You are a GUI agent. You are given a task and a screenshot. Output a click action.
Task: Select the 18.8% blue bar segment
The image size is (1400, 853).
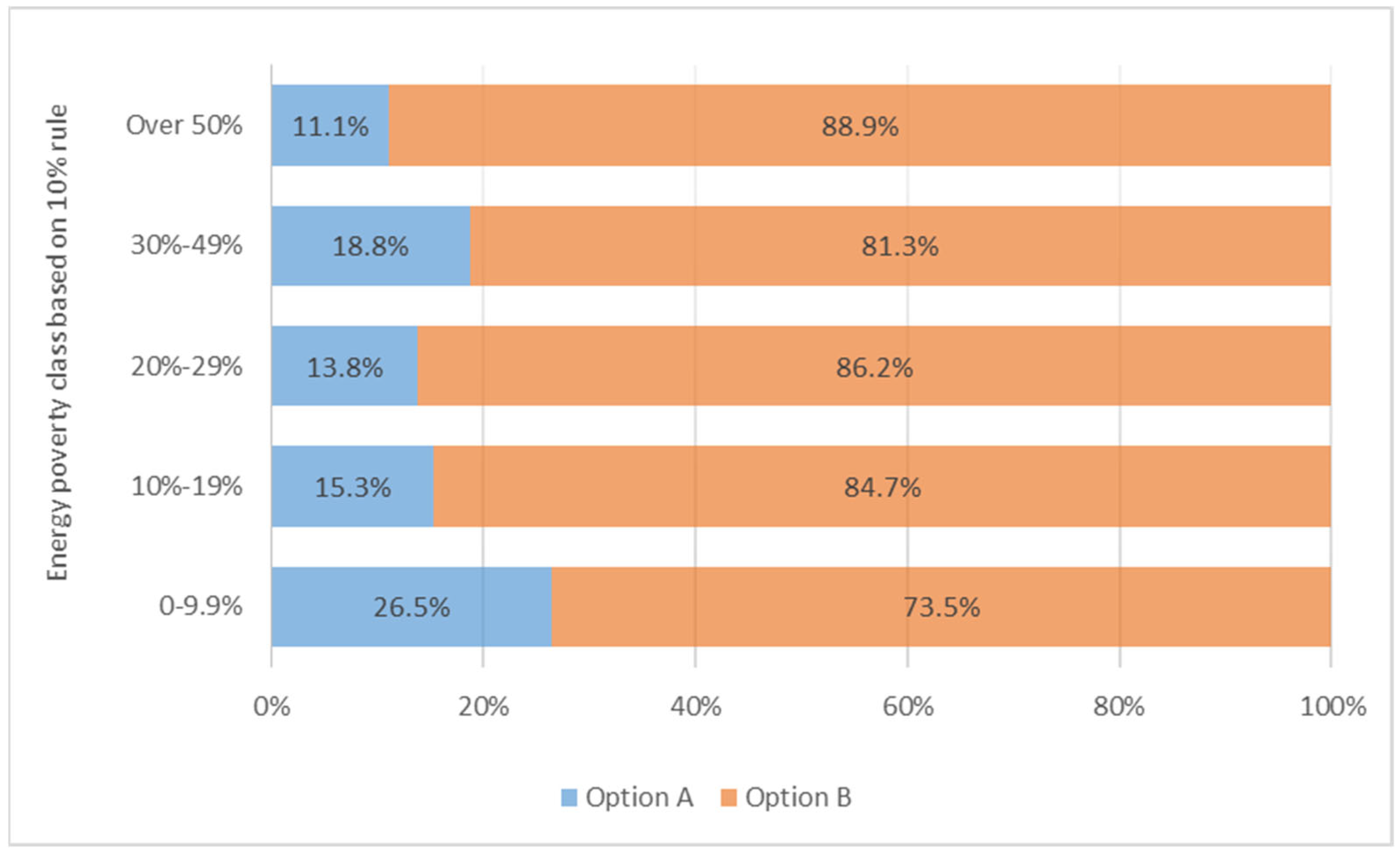[x=371, y=246]
